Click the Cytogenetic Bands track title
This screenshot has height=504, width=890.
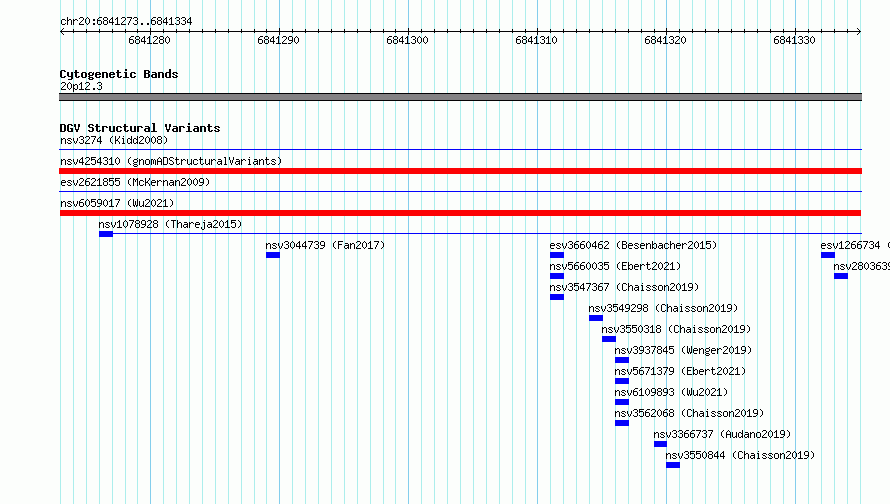coord(119,74)
